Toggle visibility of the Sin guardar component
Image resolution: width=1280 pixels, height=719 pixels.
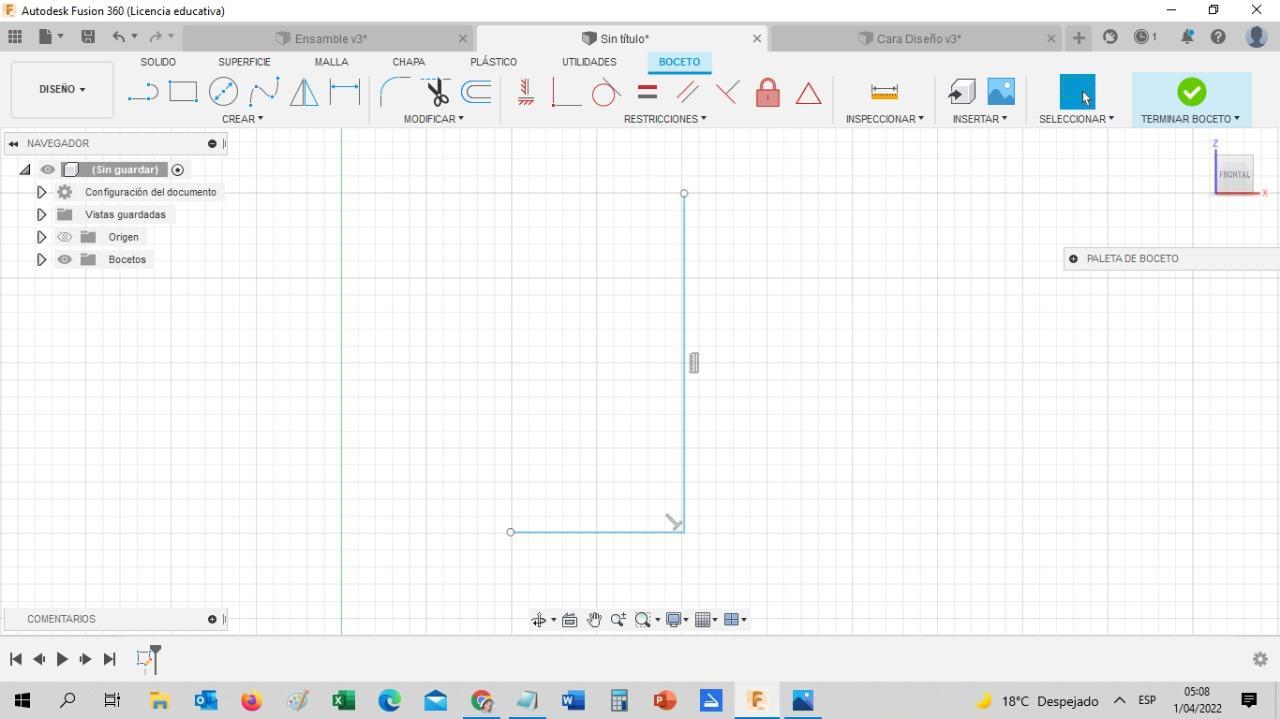[x=47, y=170]
